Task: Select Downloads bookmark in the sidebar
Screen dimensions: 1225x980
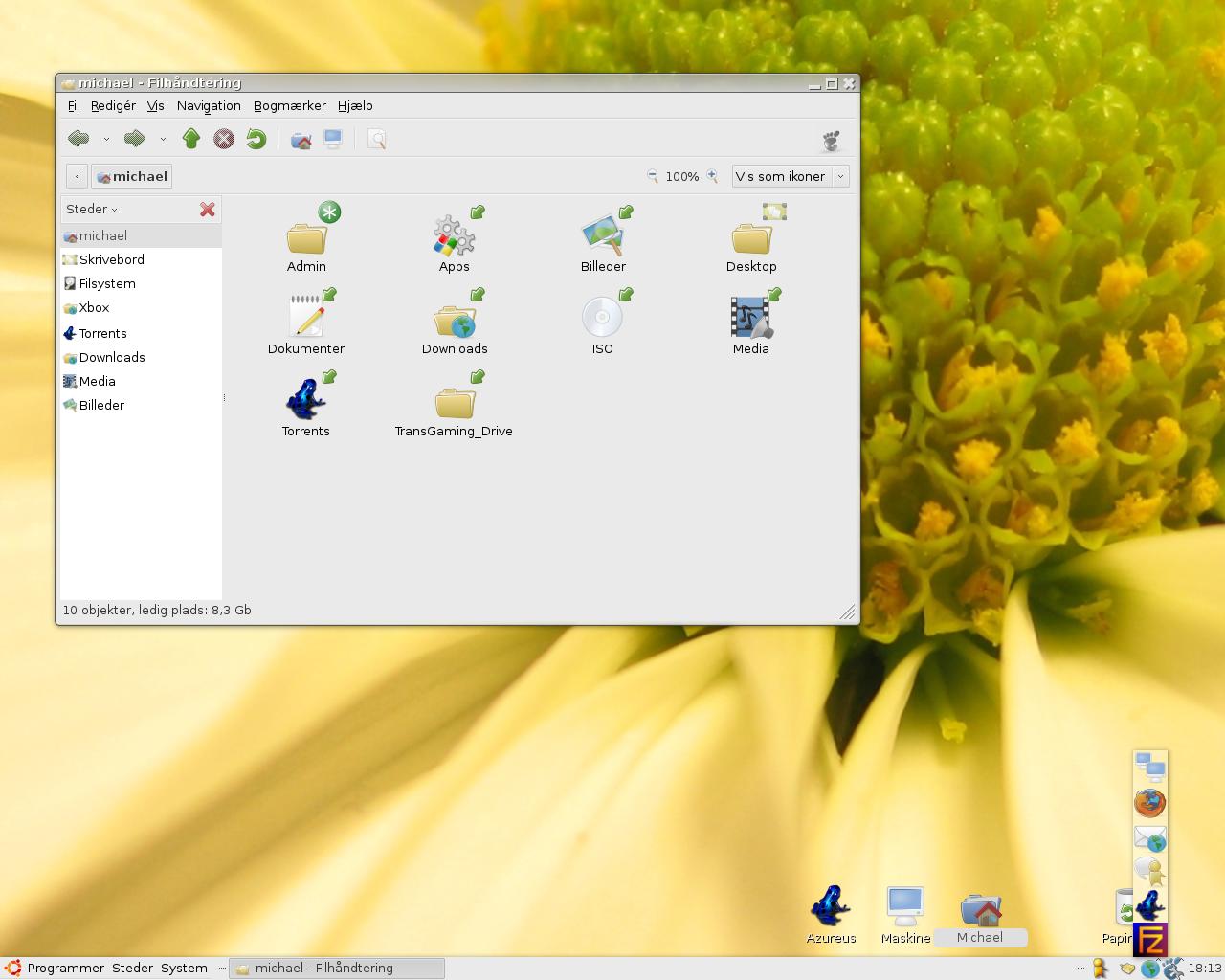Action: 141,357
